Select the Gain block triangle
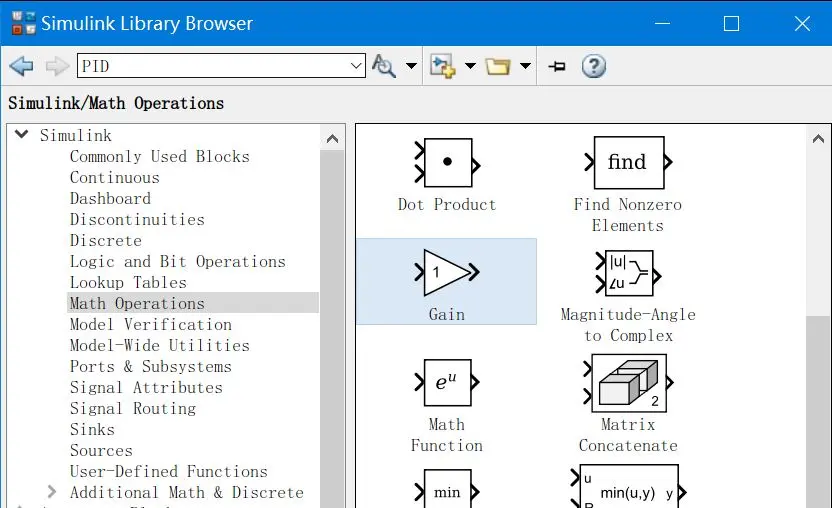Viewport: 832px width, 508px height. tap(447, 272)
